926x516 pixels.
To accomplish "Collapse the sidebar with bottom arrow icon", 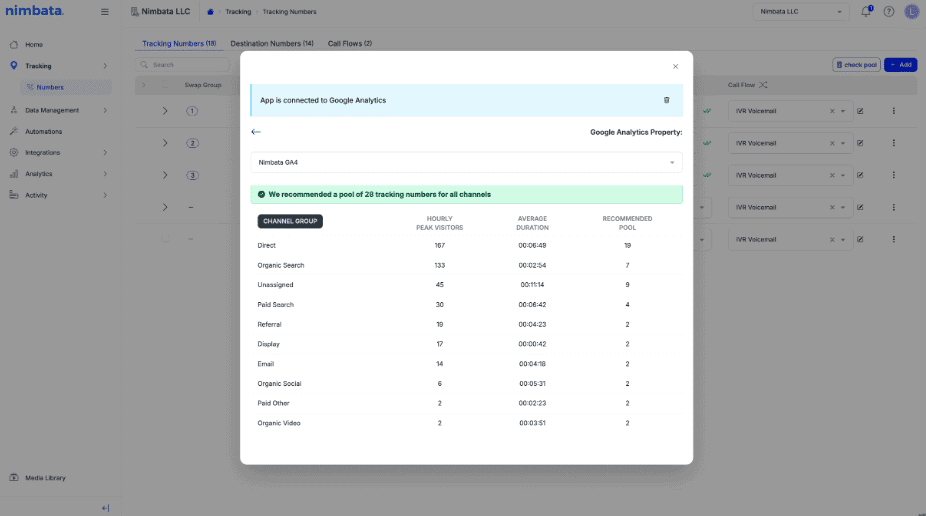I will (x=105, y=508).
